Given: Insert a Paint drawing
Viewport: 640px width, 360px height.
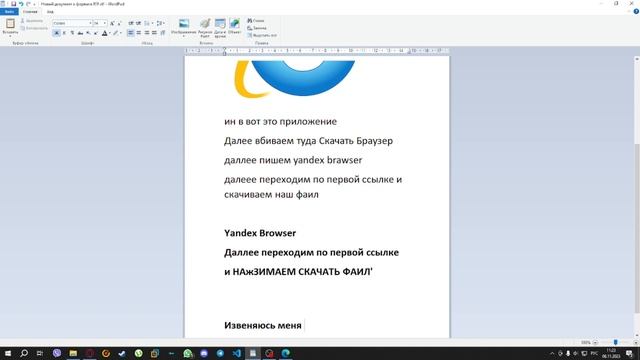Looking at the screenshot, I should pyautogui.click(x=205, y=28).
